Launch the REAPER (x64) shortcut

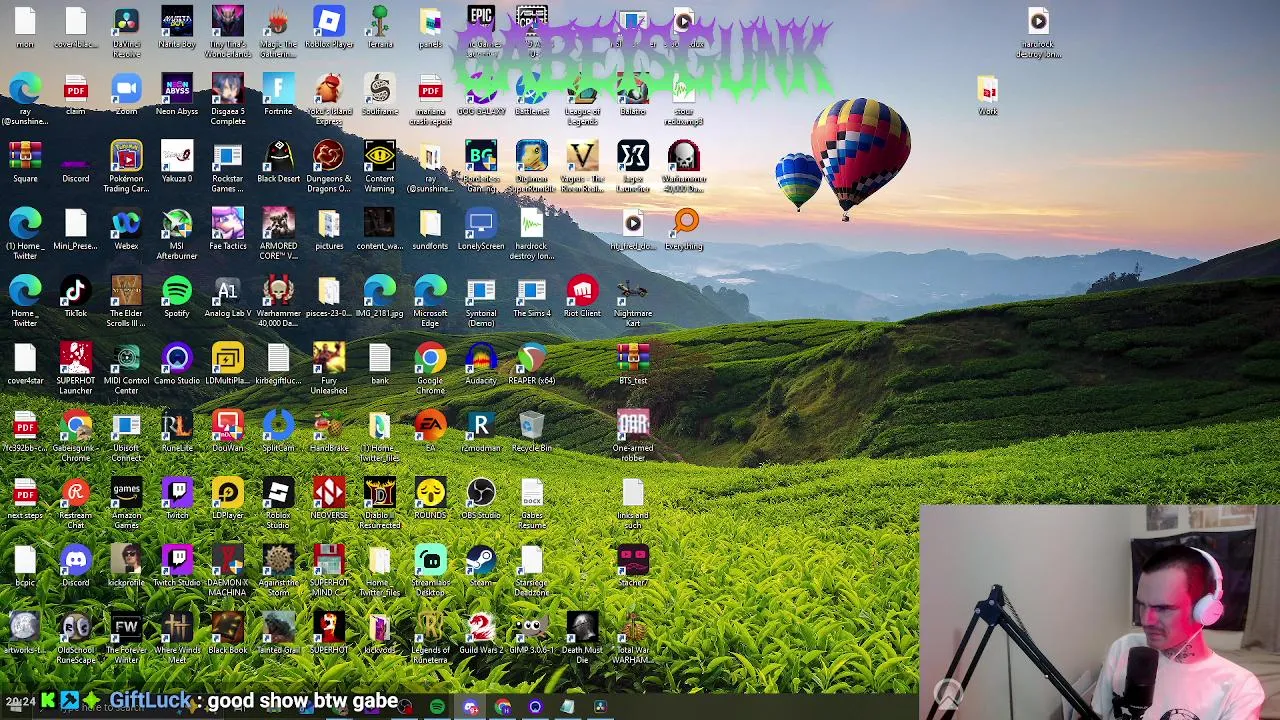coord(532,364)
